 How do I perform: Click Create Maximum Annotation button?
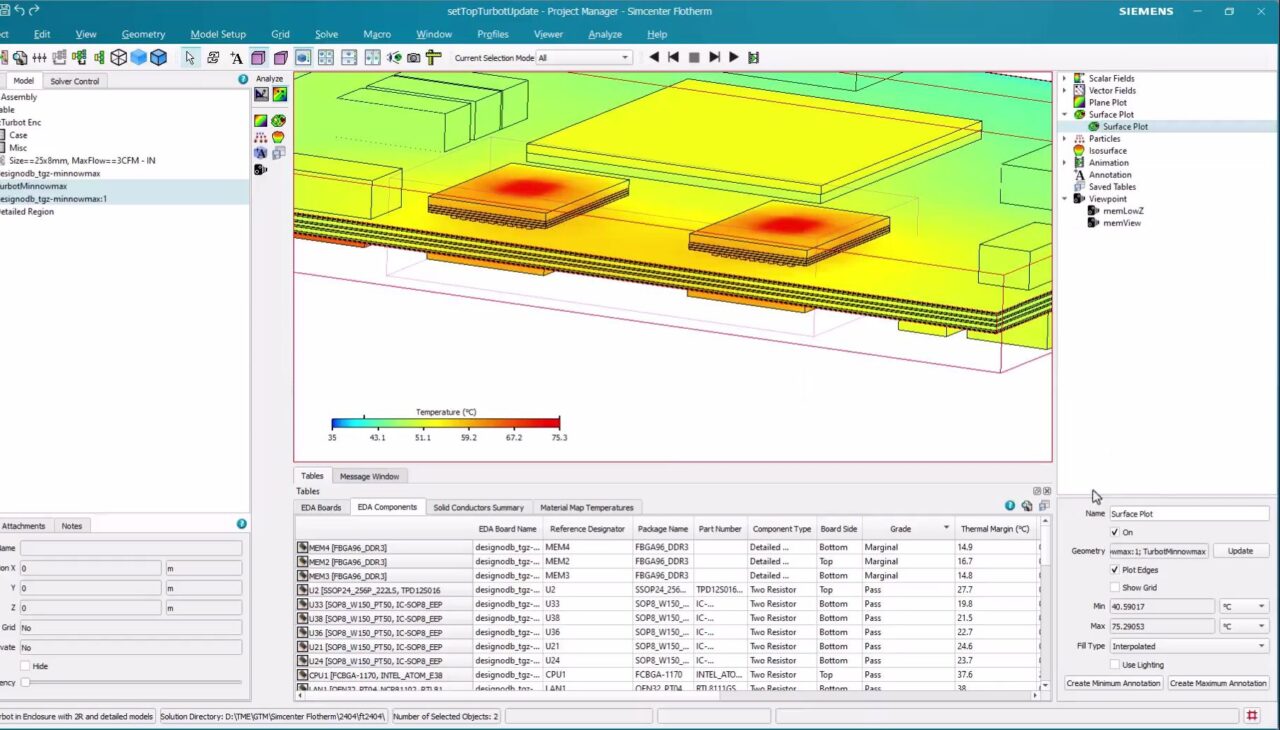click(1218, 684)
